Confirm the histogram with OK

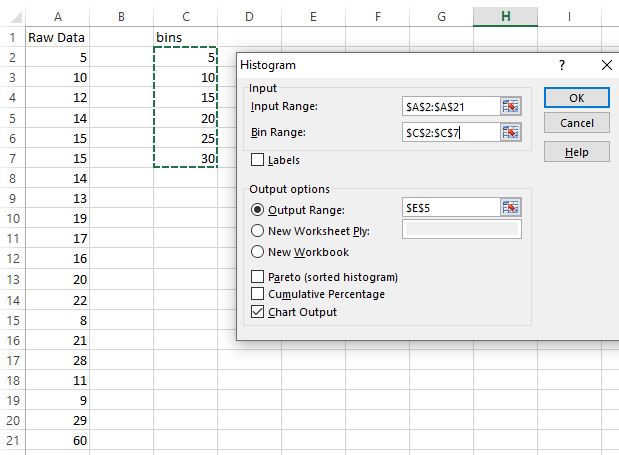point(576,98)
